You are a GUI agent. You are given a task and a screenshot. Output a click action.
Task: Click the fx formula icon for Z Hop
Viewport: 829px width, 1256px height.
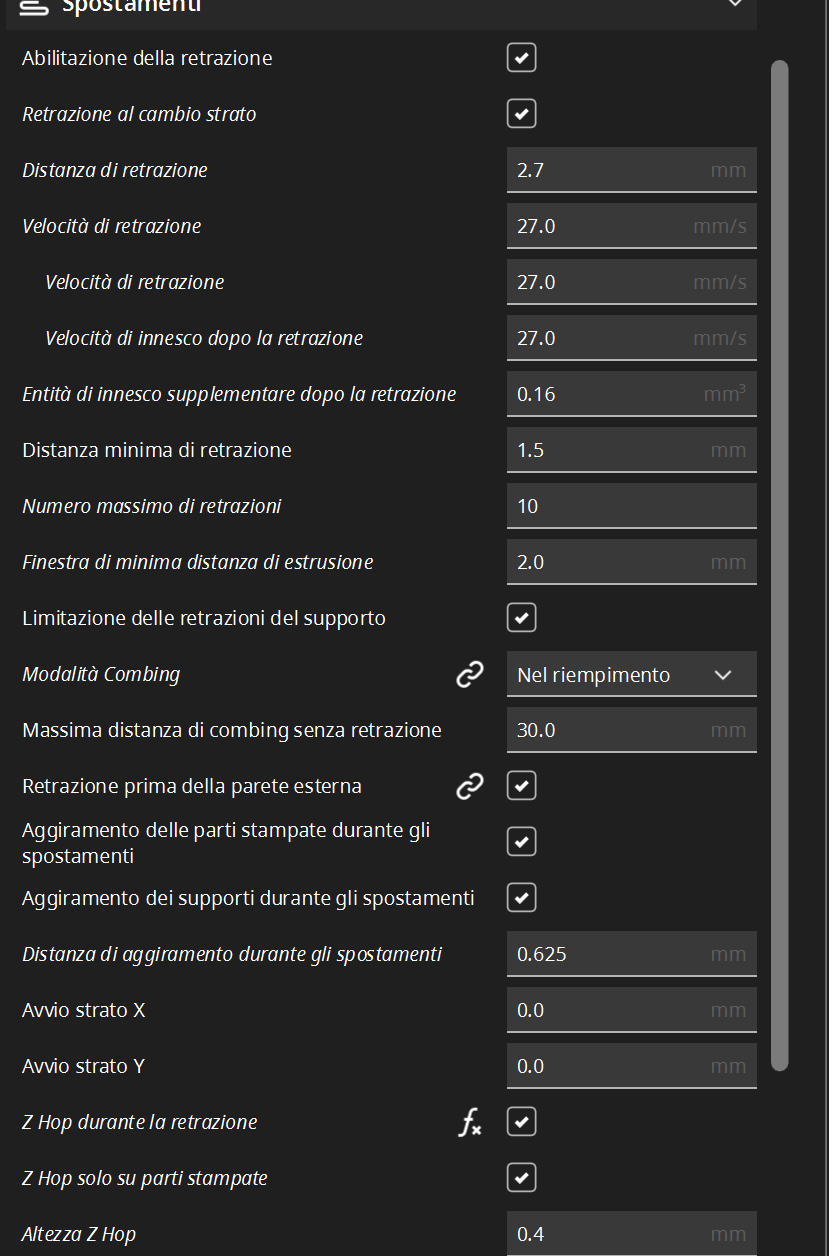pos(470,1123)
